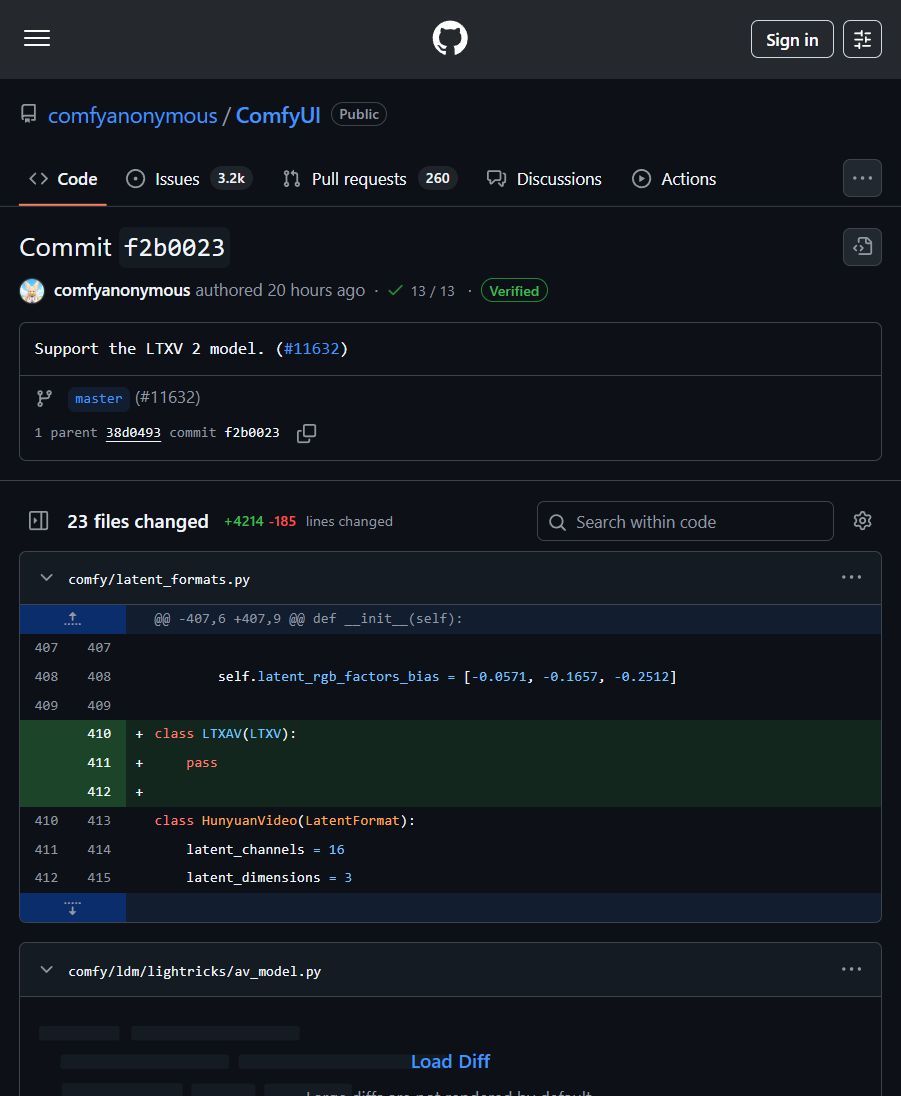Focus the Search within code field
Image resolution: width=901 pixels, height=1096 pixels.
(685, 521)
